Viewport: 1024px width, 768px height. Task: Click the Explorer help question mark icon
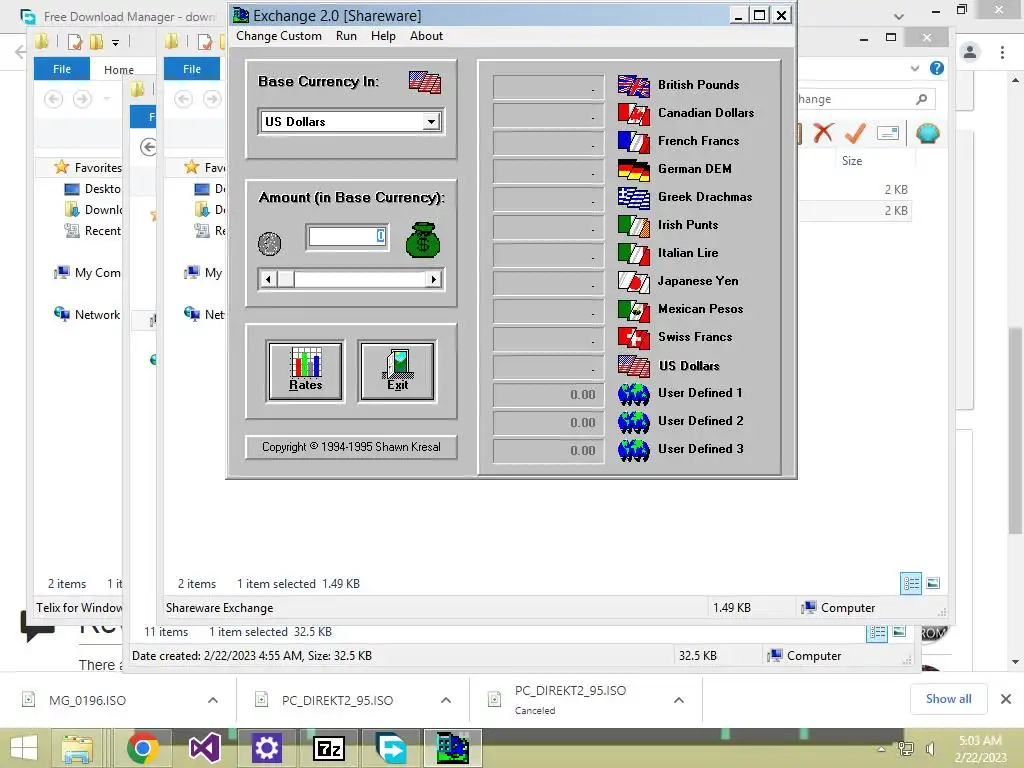(937, 68)
